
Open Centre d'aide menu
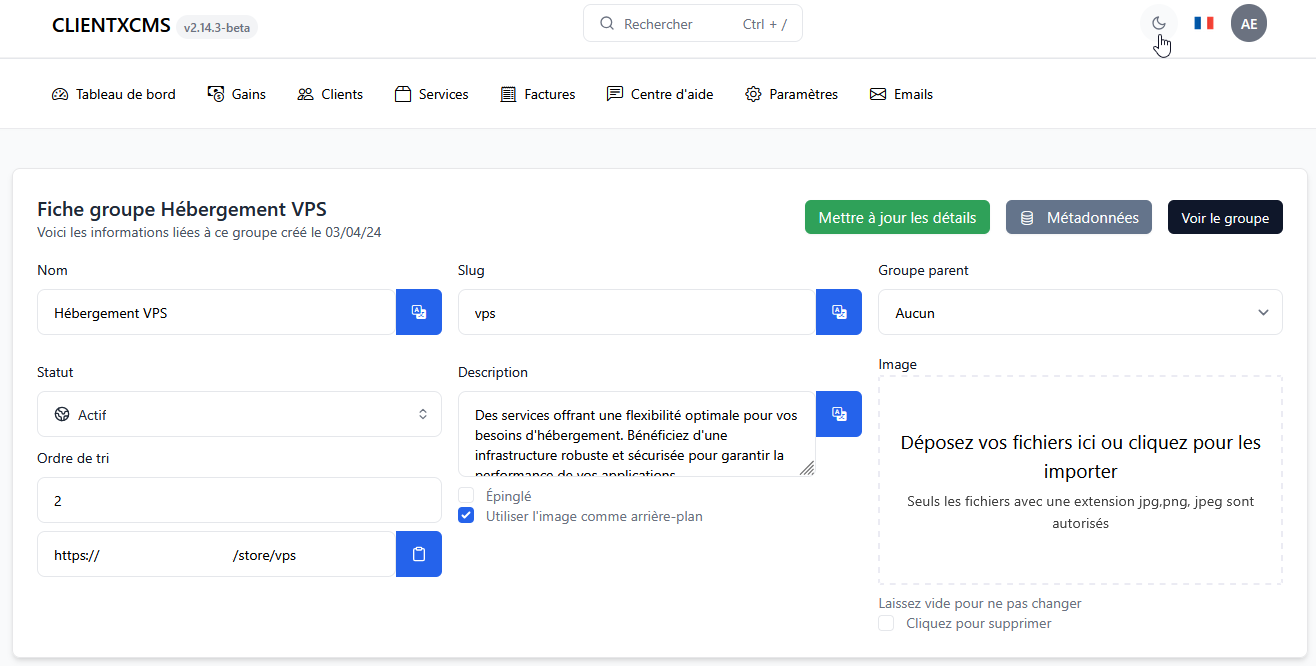(x=660, y=94)
